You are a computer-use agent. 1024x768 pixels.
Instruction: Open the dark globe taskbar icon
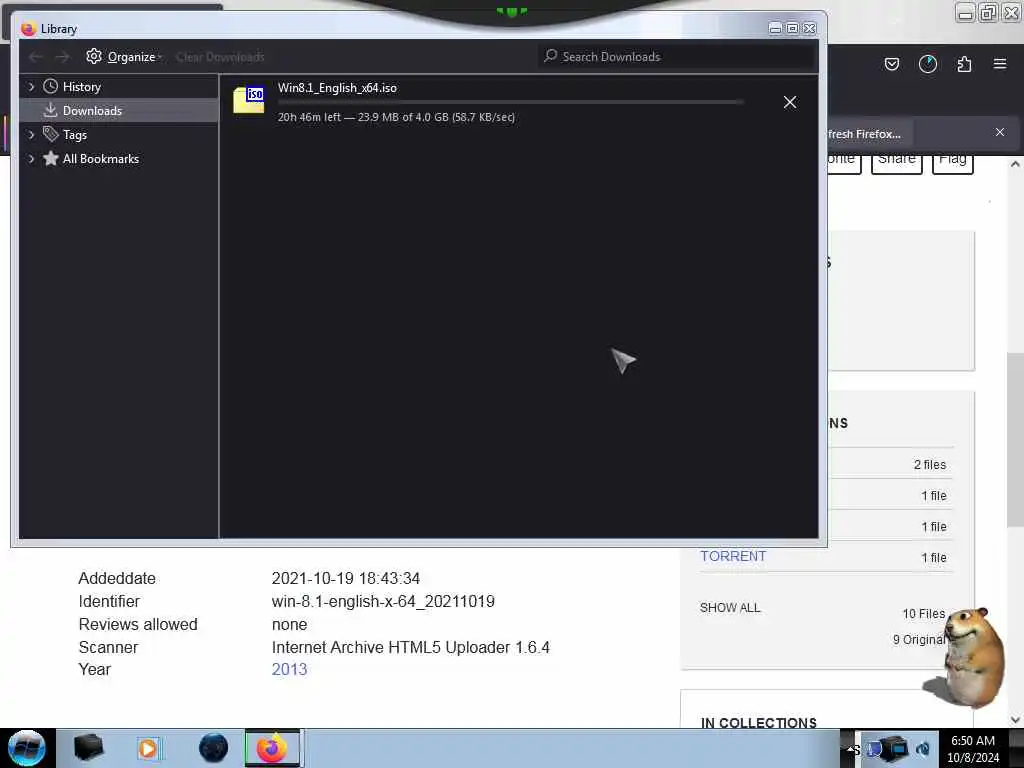pos(214,748)
